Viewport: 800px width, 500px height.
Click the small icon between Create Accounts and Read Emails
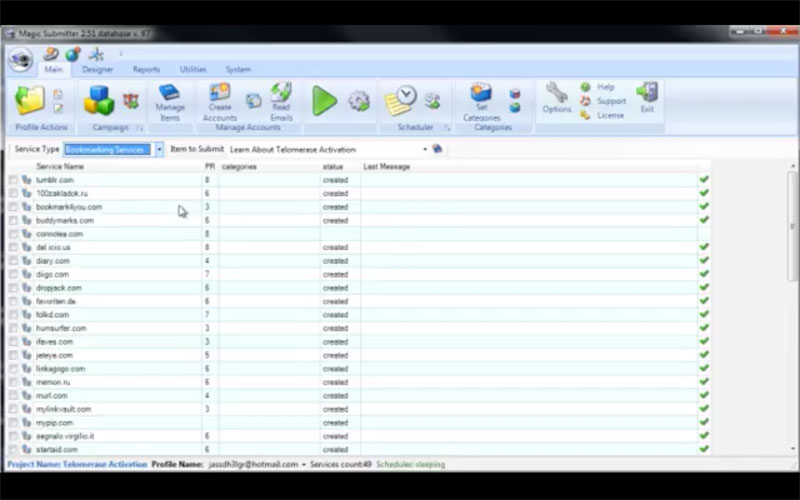pos(254,101)
